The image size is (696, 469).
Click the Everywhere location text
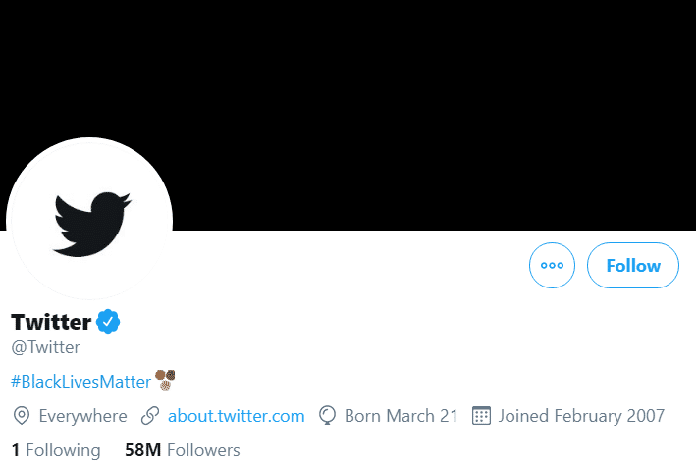[83, 416]
